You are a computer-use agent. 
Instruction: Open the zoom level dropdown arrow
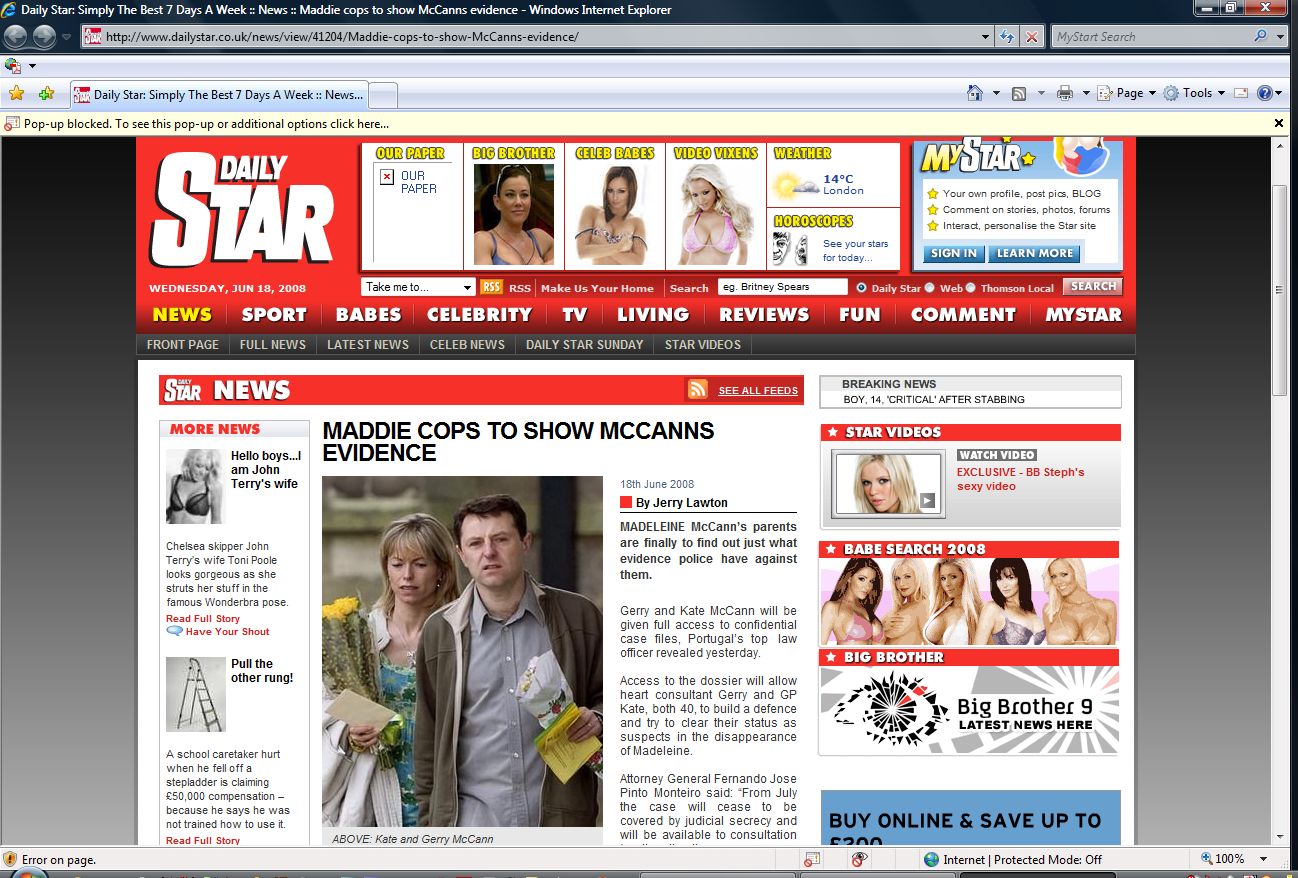[1264, 859]
